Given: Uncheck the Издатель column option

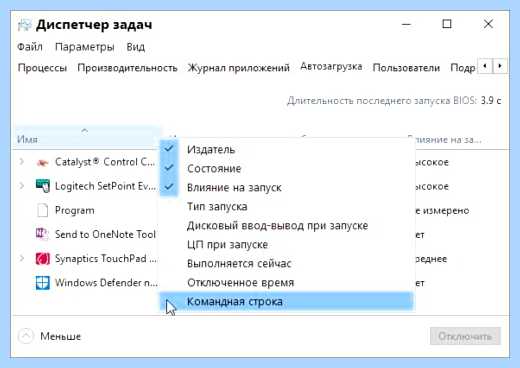Looking at the screenshot, I should click(x=287, y=149).
